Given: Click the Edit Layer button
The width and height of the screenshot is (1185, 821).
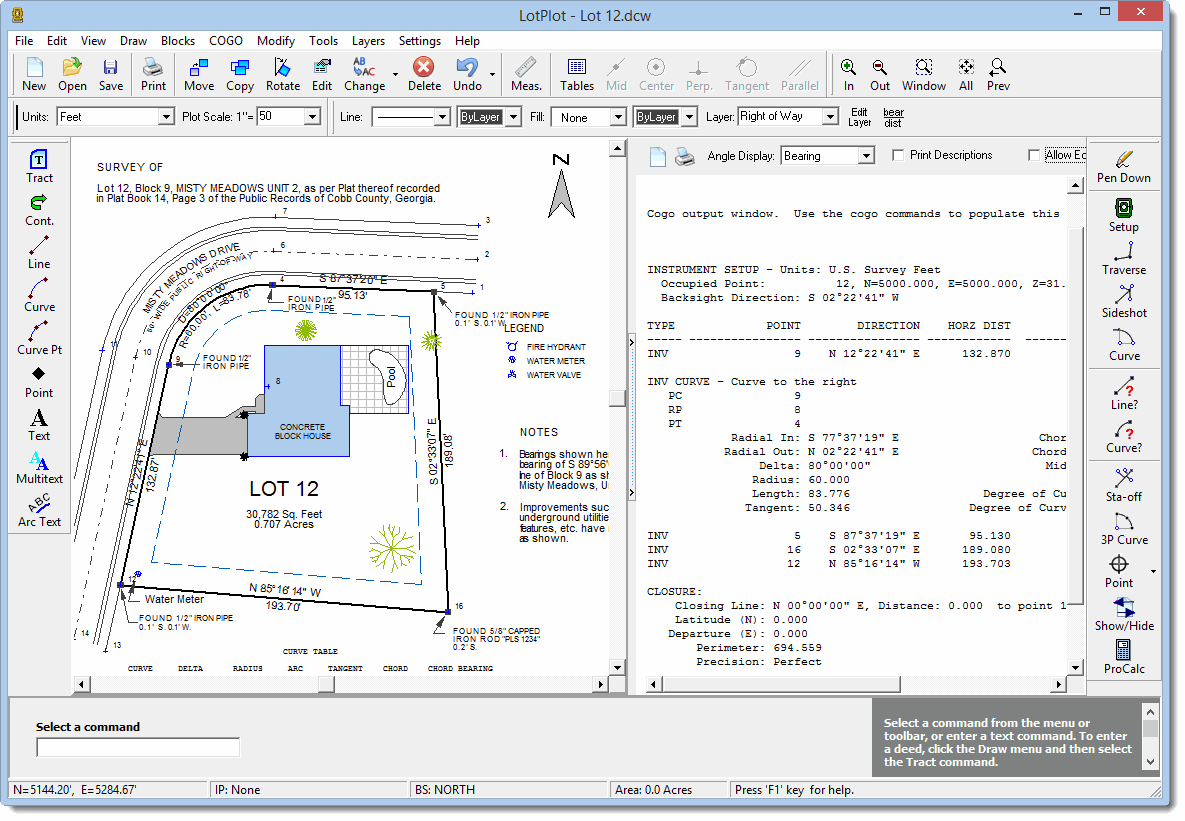Looking at the screenshot, I should point(859,117).
